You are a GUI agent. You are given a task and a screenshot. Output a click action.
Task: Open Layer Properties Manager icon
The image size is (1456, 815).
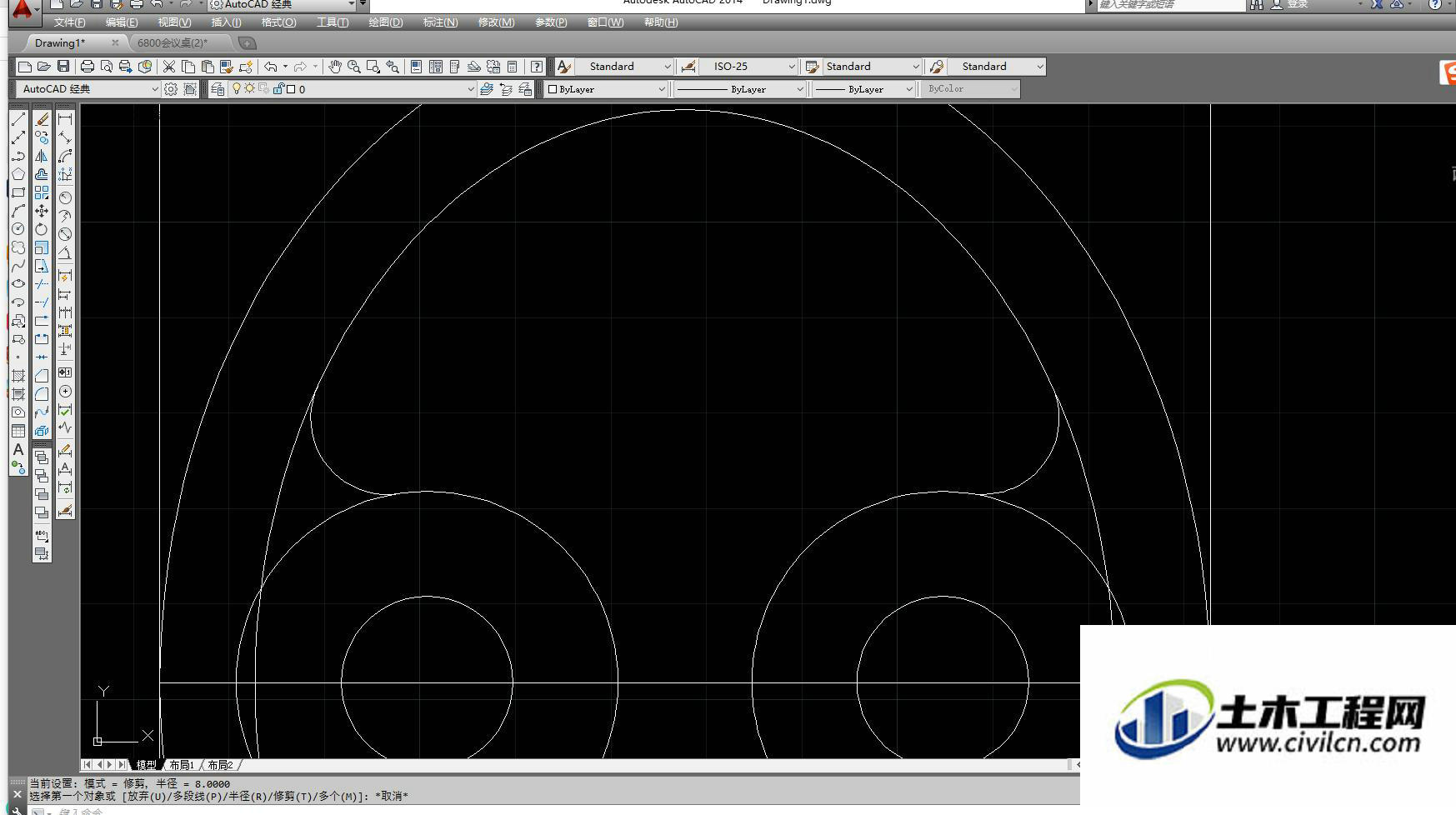pyautogui.click(x=218, y=89)
